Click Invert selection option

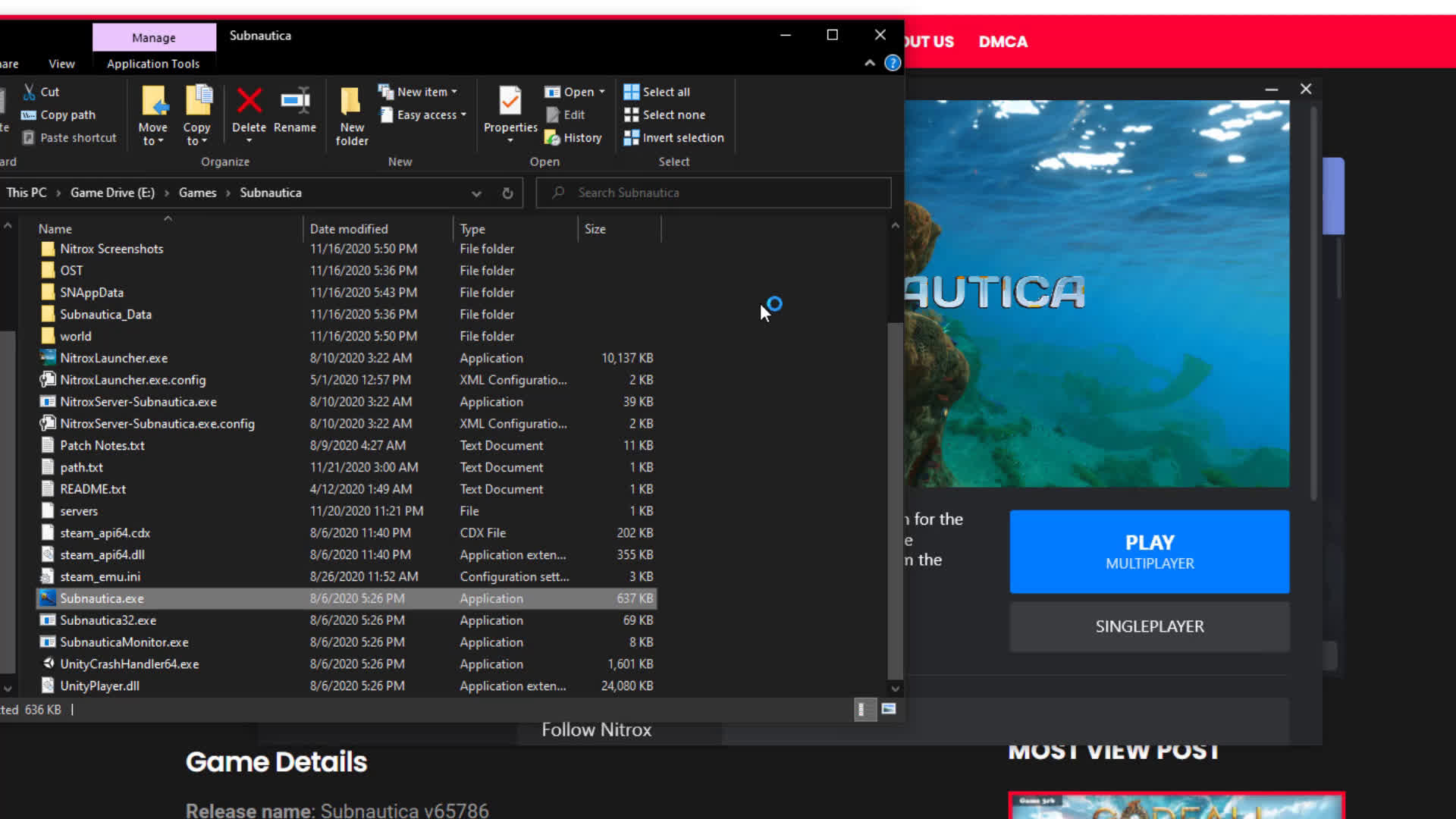pyautogui.click(x=673, y=138)
